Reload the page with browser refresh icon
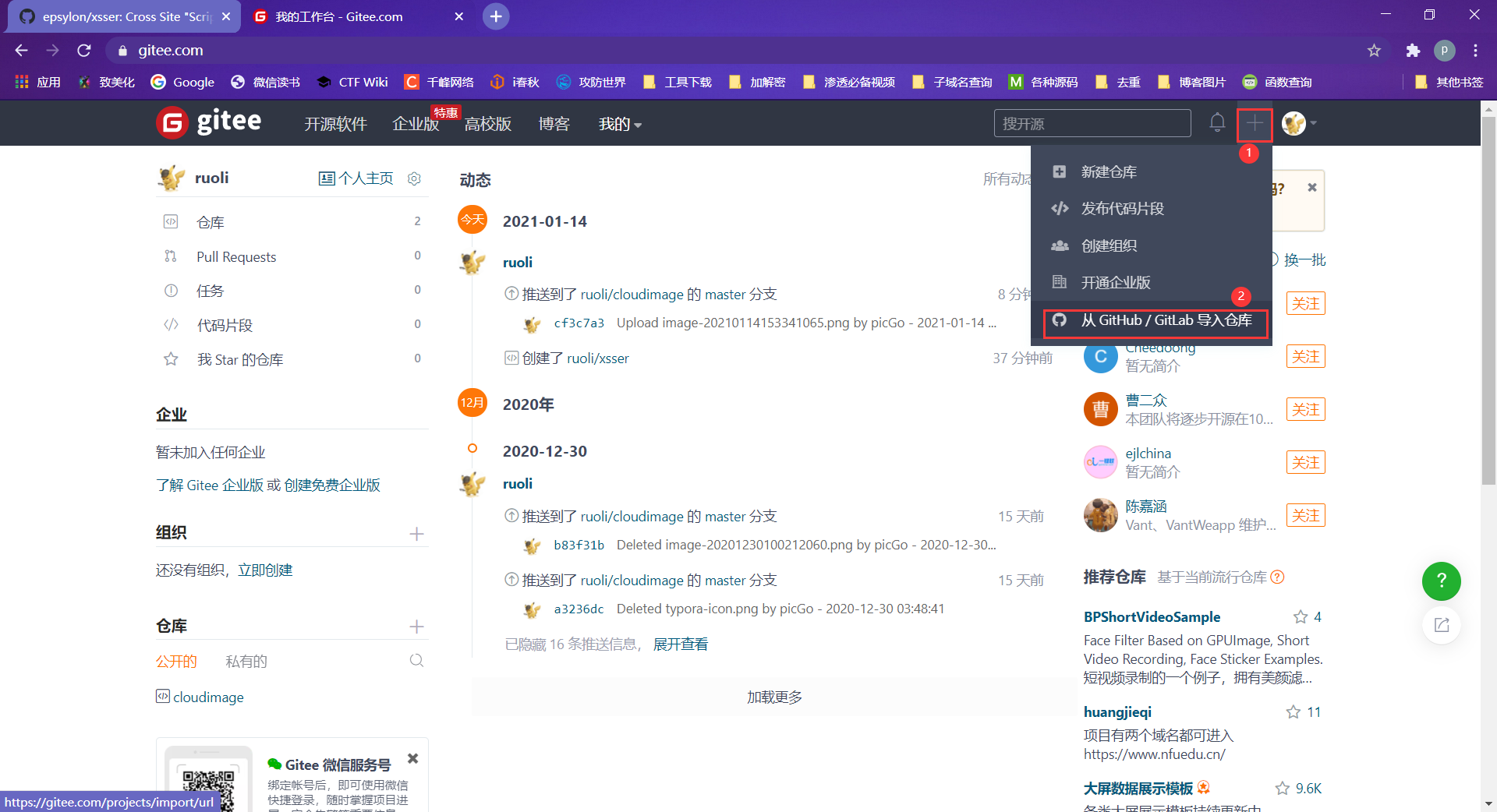 coord(84,51)
